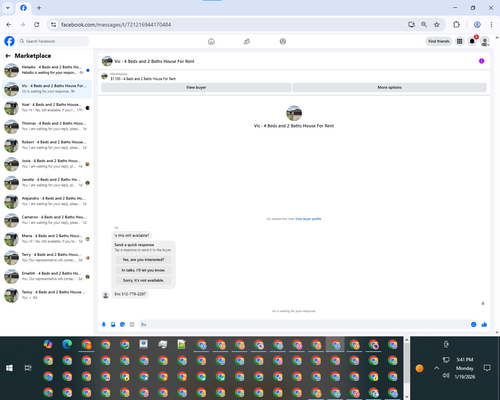View site information icon in address bar
This screenshot has height=400, width=500.
pos(53,25)
